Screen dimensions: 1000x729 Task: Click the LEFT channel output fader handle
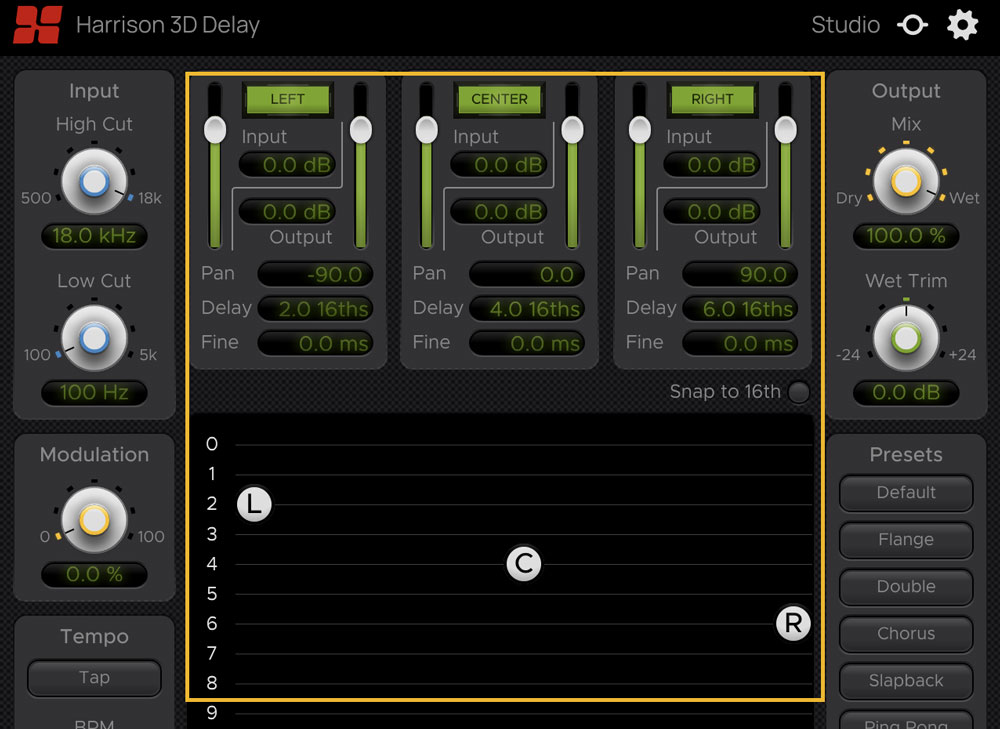point(361,130)
